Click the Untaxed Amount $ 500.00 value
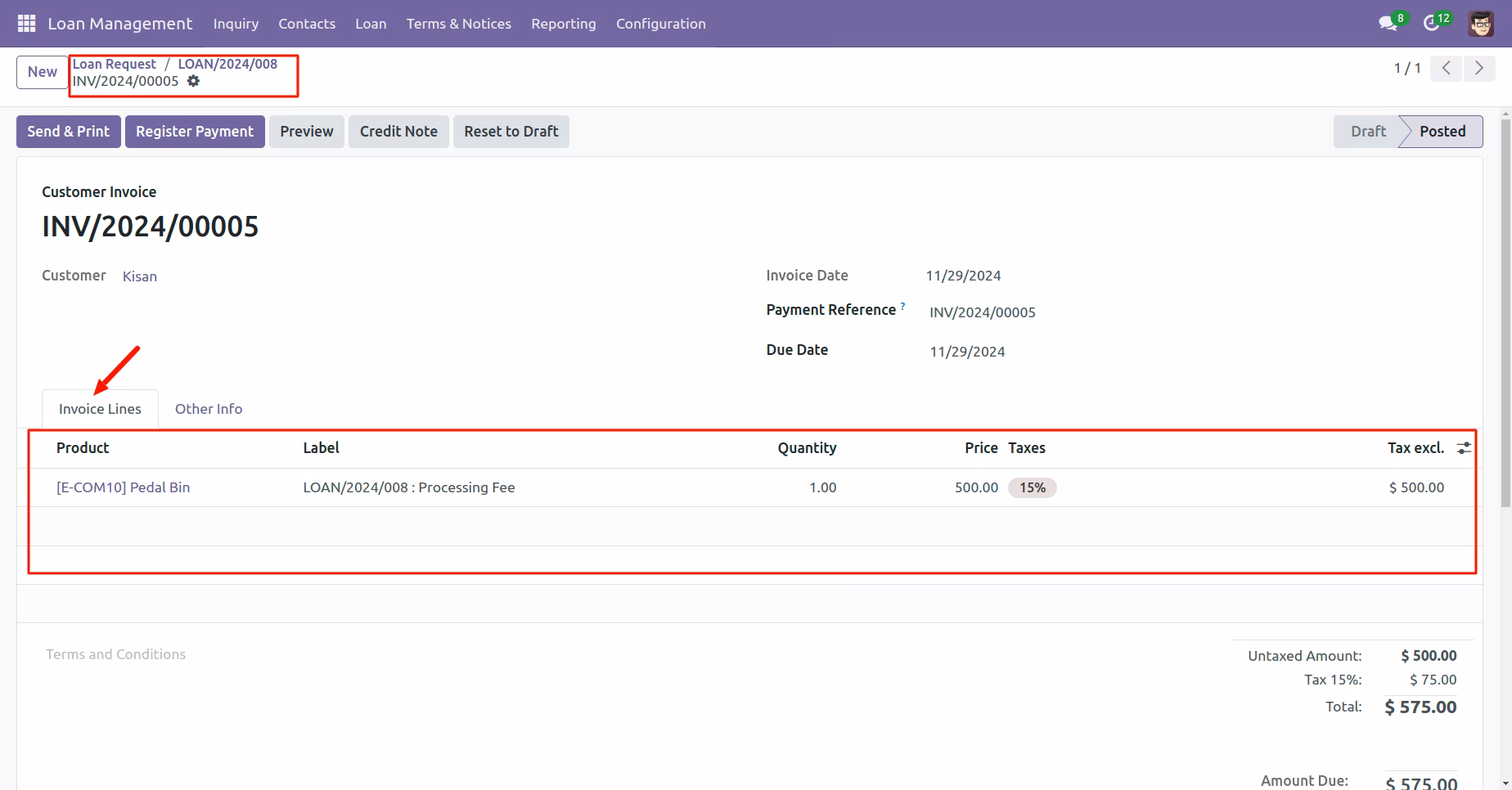1512x790 pixels. point(1429,656)
